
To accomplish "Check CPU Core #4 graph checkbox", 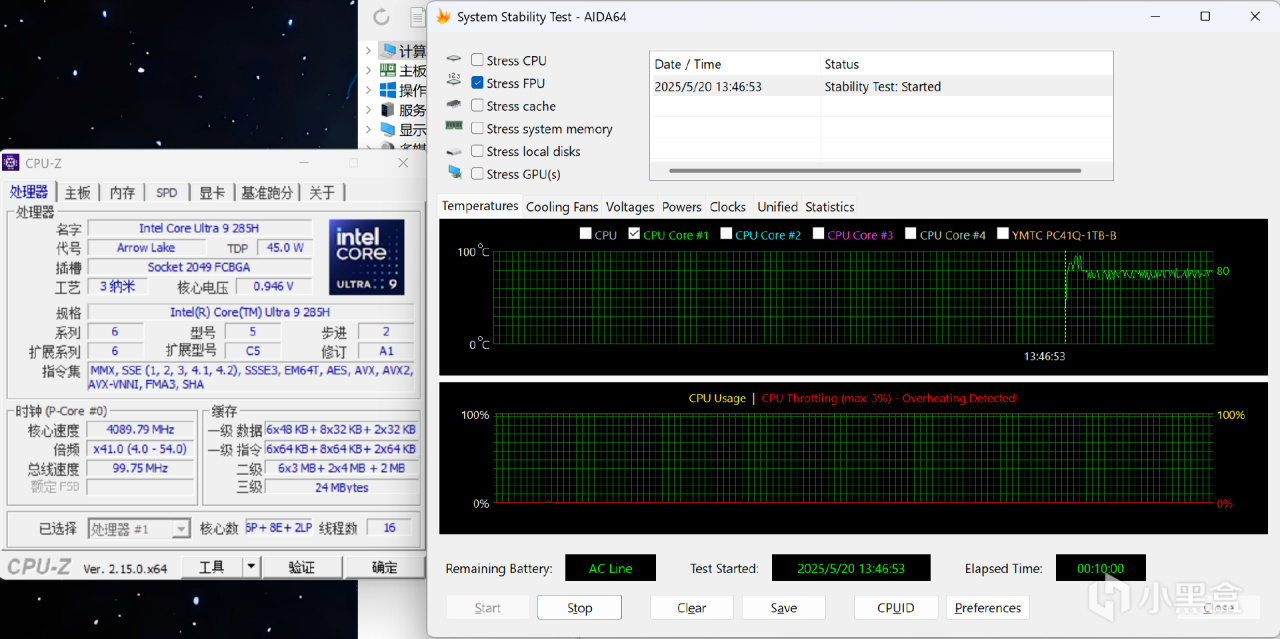I will coord(911,234).
